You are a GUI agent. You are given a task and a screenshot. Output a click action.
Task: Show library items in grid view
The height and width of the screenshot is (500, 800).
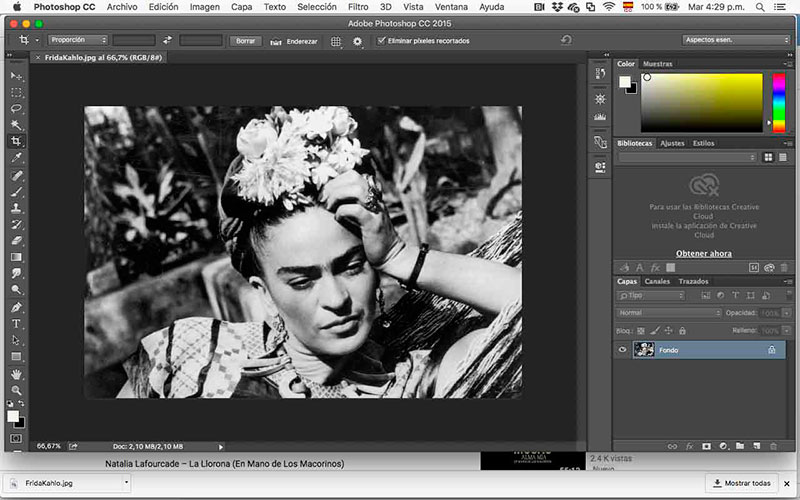click(x=768, y=158)
